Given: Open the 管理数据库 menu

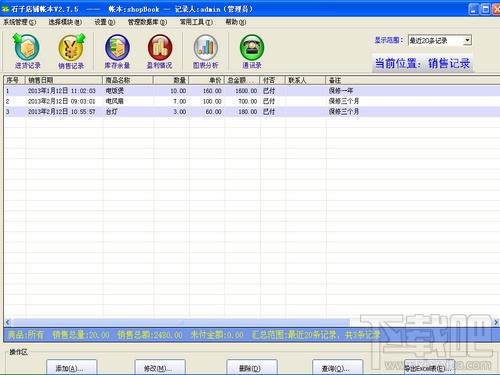Looking at the screenshot, I should 147,22.
